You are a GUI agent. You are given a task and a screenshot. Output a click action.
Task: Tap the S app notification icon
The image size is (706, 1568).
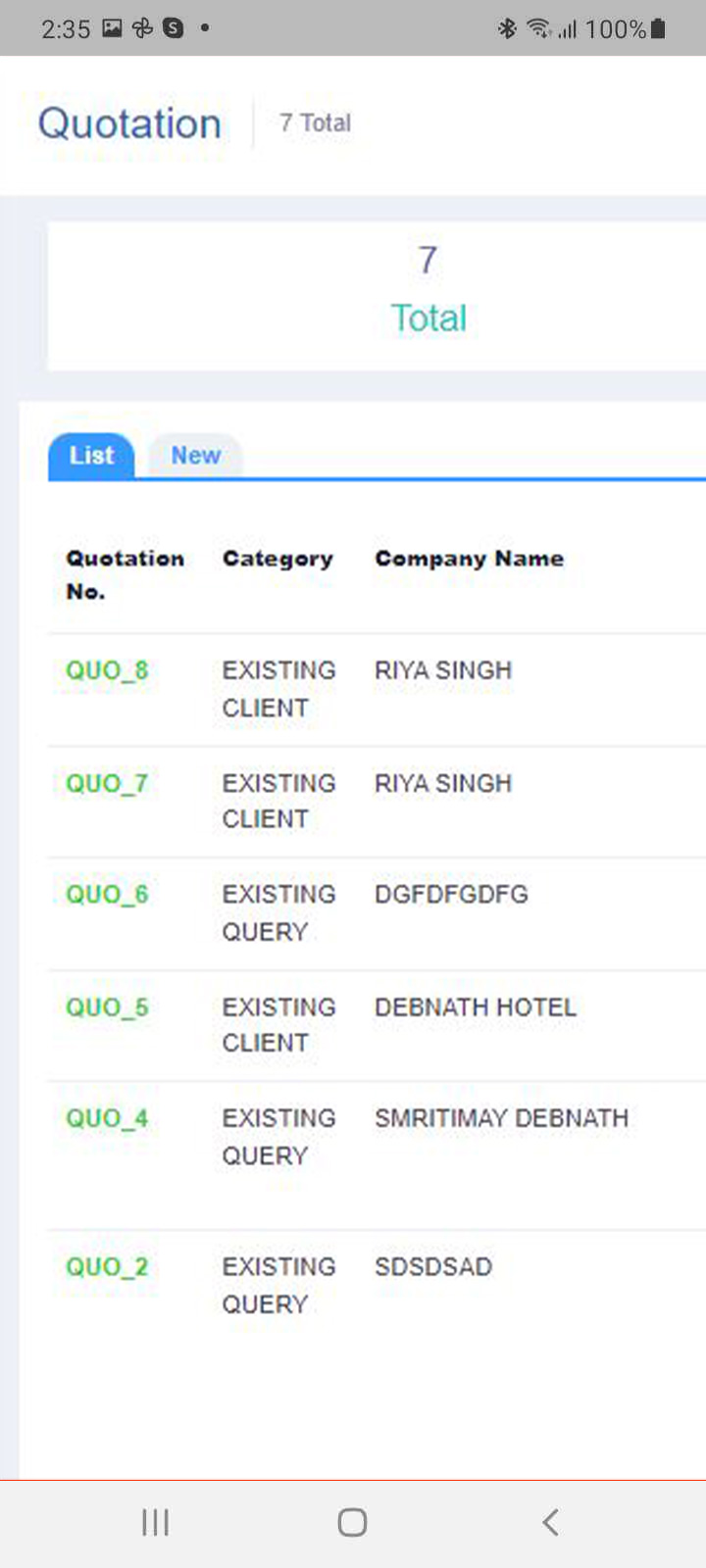[x=174, y=28]
